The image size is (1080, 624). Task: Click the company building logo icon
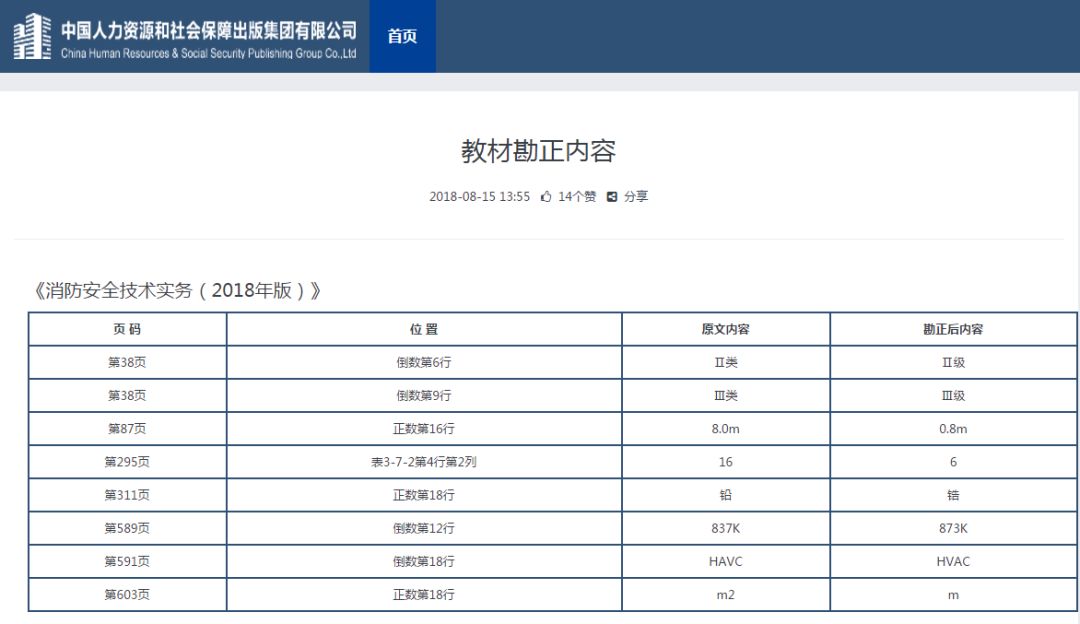[32, 37]
